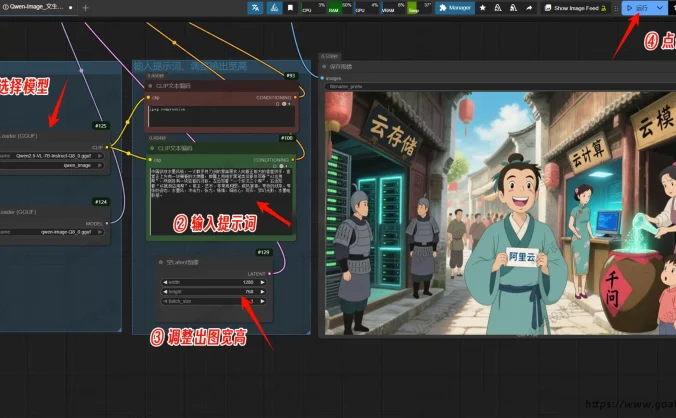676x418 pixels.
Task: Click next arrow on Qwen2.5-VL model selector
Action: (100, 156)
